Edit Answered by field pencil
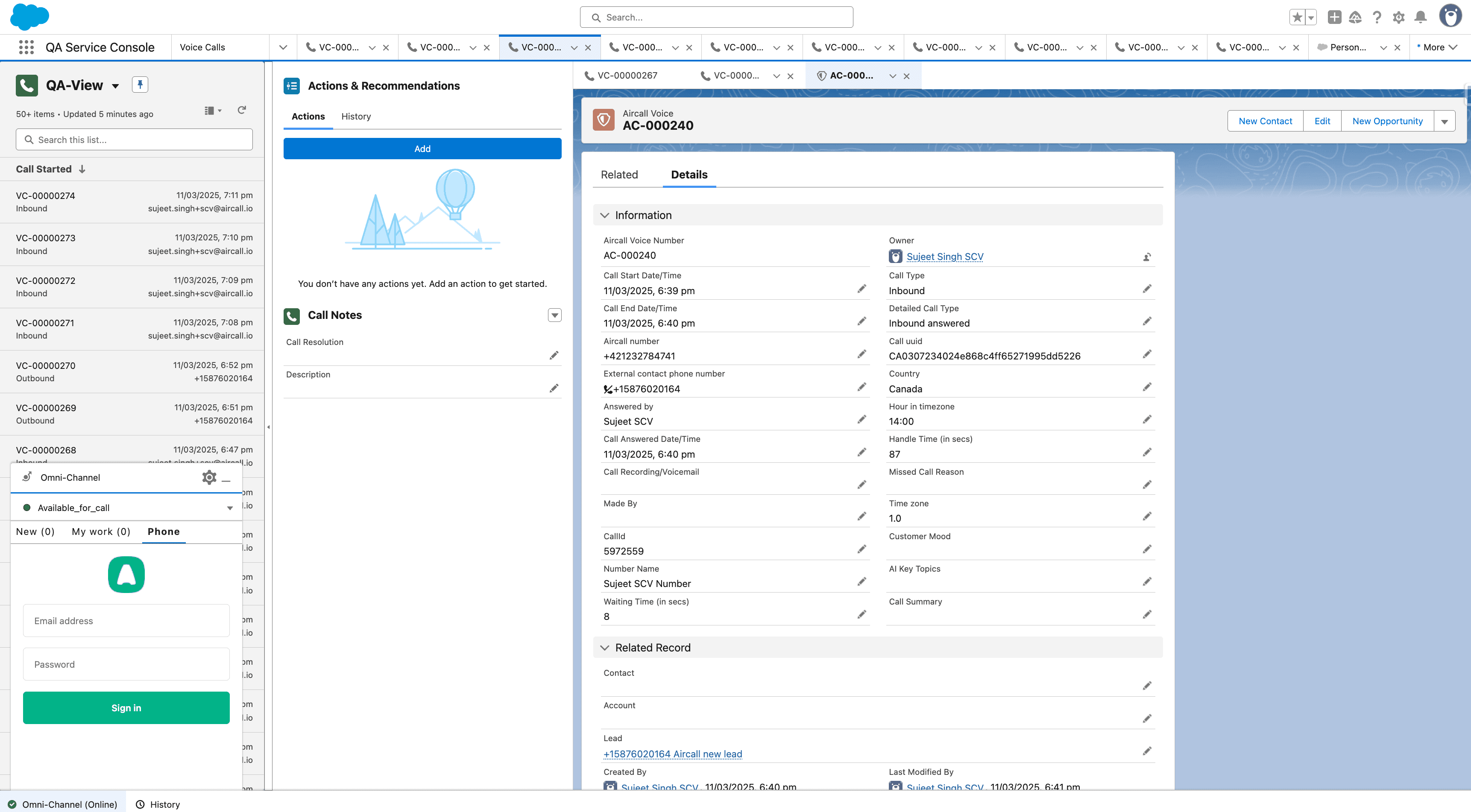The width and height of the screenshot is (1471, 812). [x=862, y=419]
